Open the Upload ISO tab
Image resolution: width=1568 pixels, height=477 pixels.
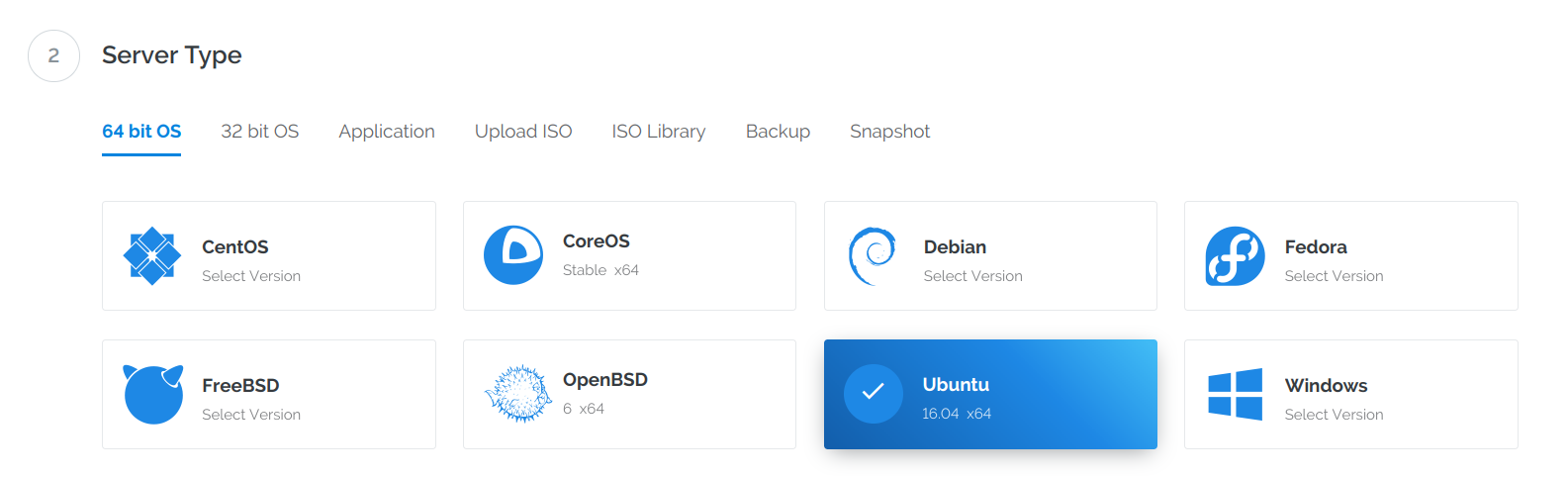[x=523, y=132]
